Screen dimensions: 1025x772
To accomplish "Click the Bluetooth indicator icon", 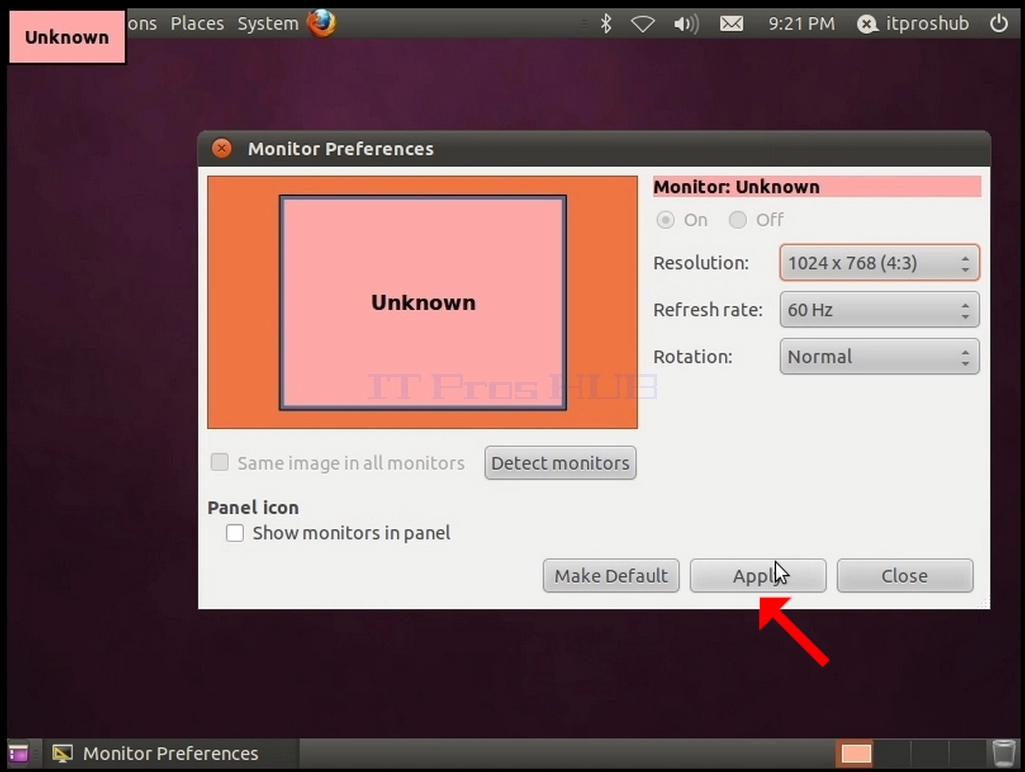I will point(606,24).
